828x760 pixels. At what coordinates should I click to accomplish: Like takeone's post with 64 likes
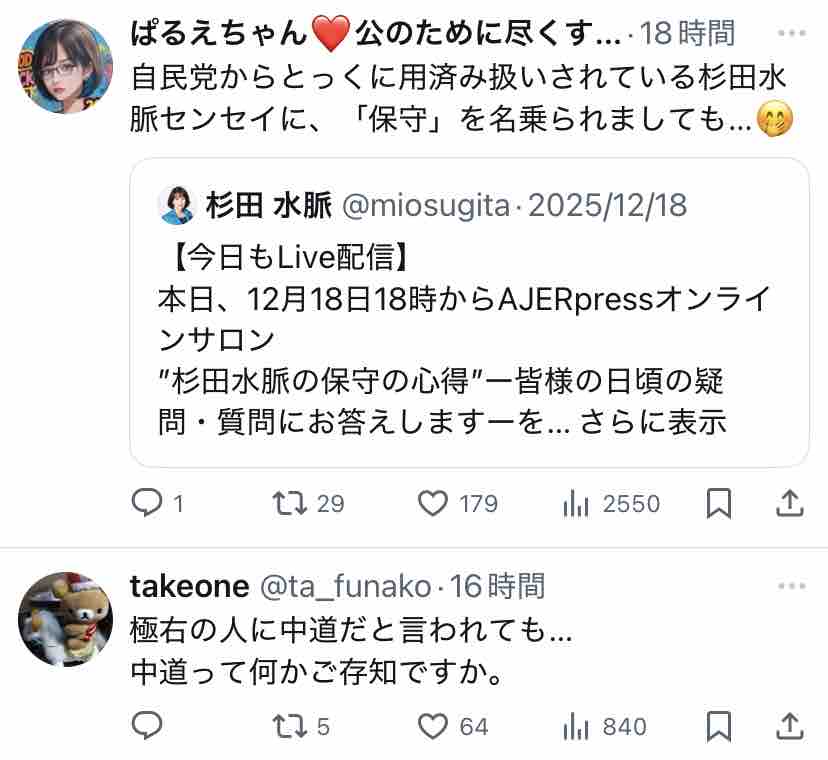432,725
